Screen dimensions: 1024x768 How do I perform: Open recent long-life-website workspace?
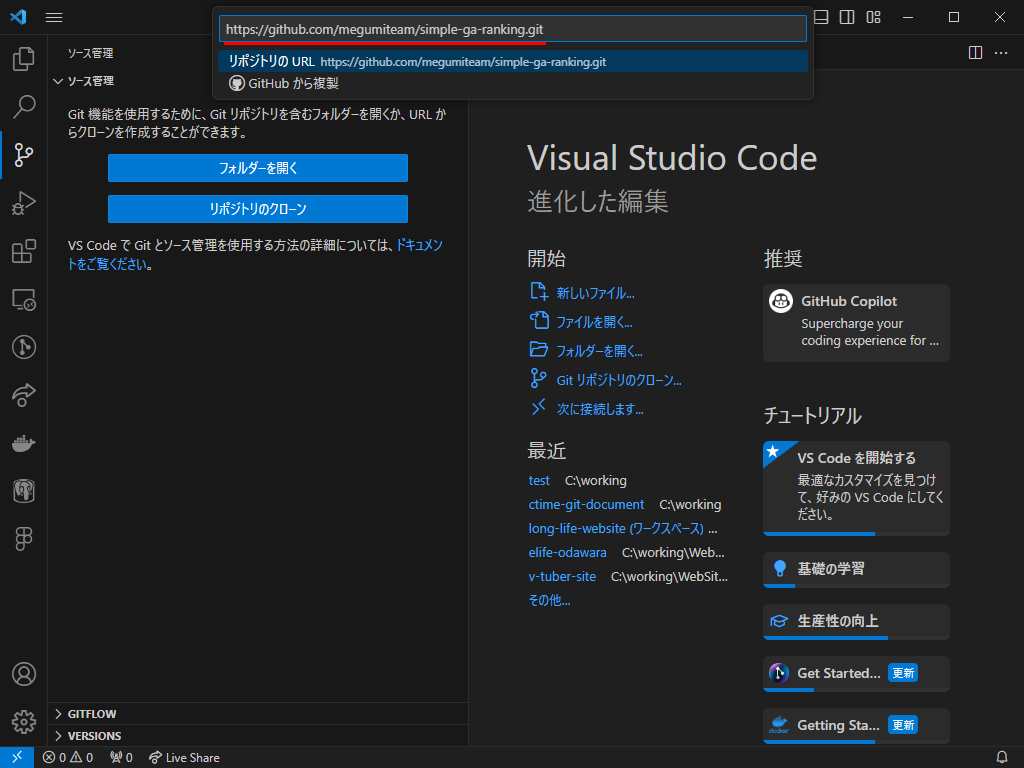[x=616, y=528]
